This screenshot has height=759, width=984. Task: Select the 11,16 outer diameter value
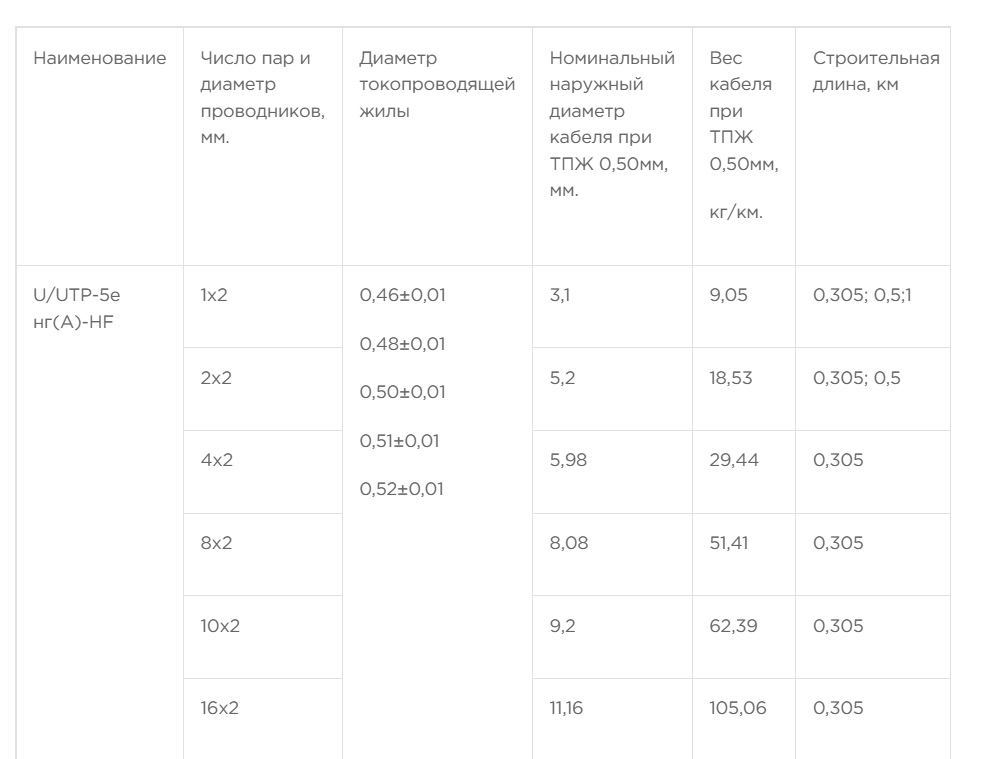(x=566, y=709)
